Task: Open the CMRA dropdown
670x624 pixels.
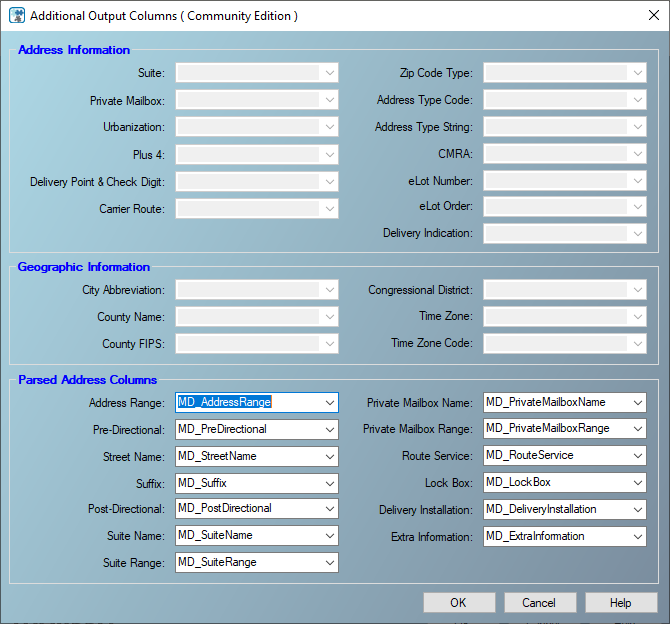Action: click(565, 154)
